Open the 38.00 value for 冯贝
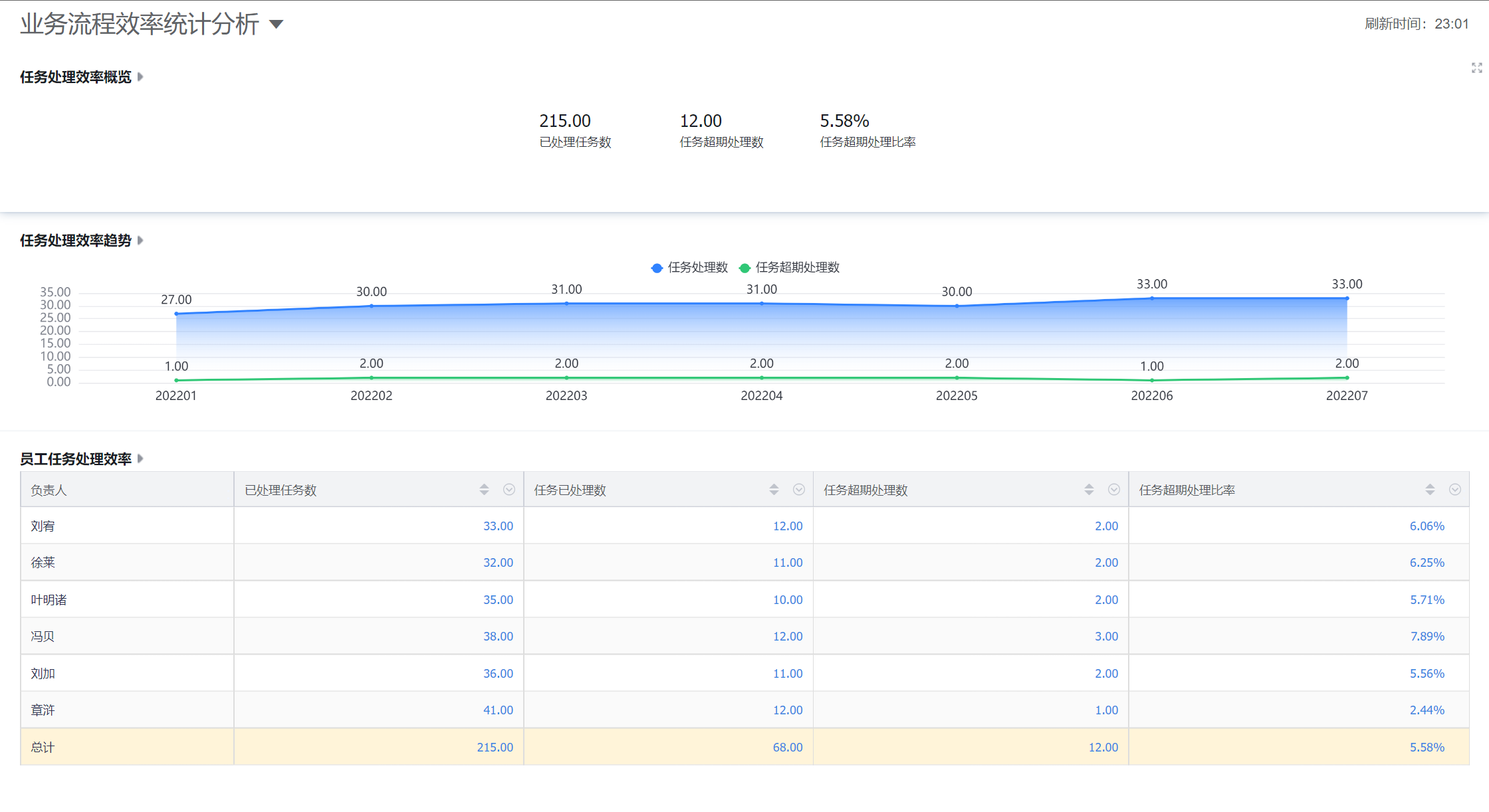1489x812 pixels. pos(498,637)
